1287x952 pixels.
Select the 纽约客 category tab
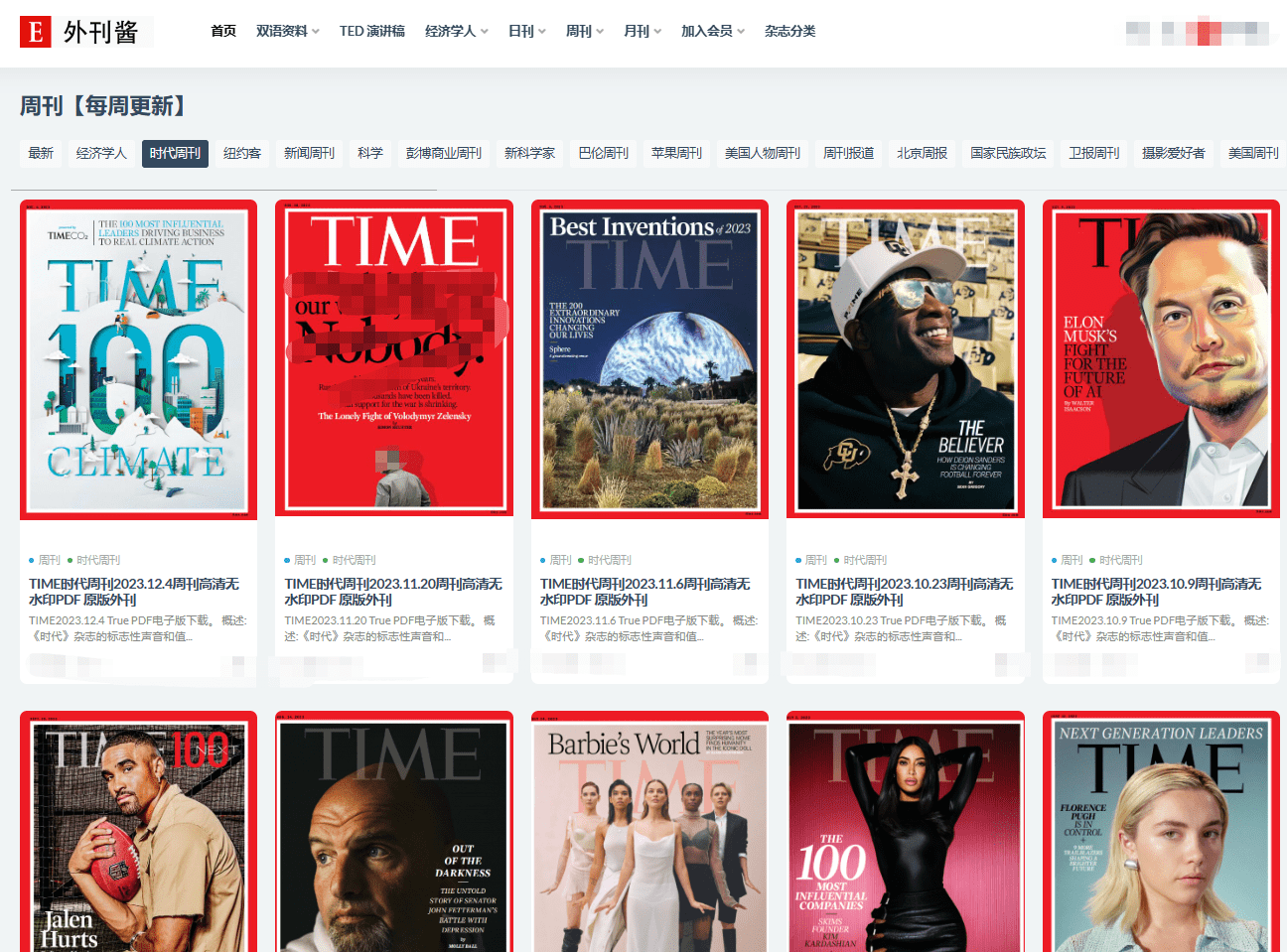coord(242,153)
